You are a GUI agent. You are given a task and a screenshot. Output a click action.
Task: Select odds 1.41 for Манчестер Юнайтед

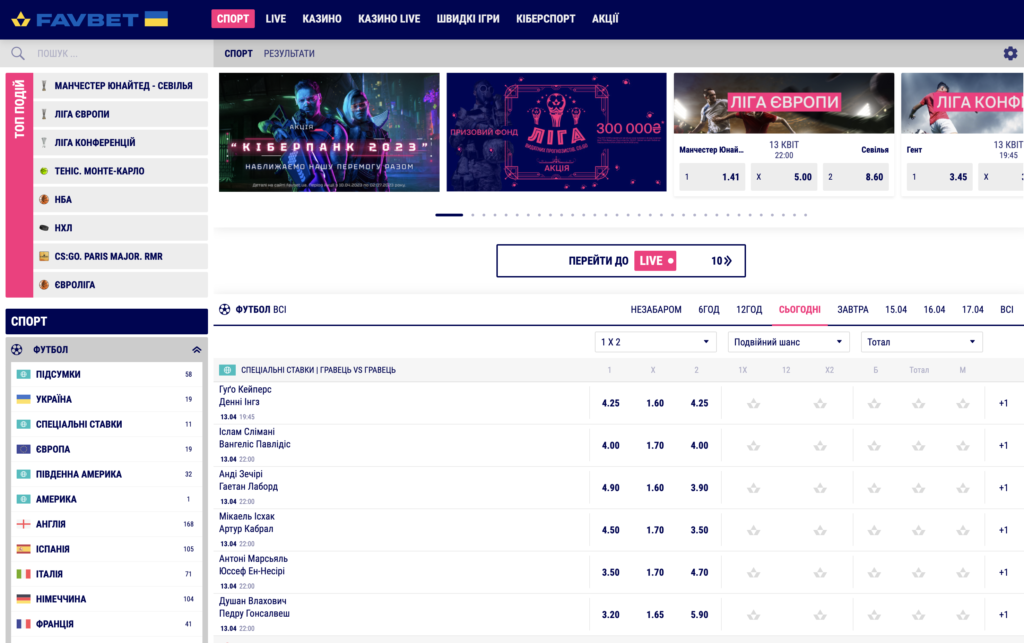click(x=712, y=177)
